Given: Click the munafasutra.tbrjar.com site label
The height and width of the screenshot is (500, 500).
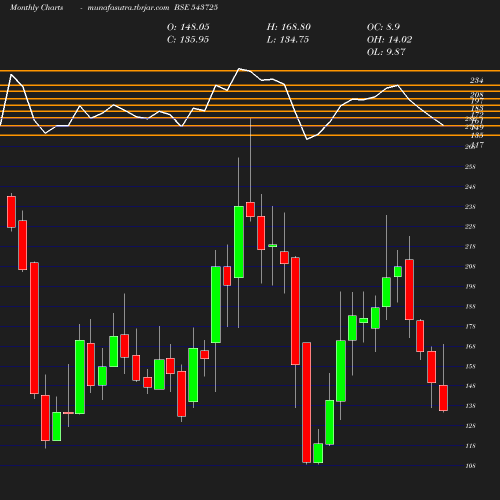Looking at the screenshot, I should (x=128, y=8).
